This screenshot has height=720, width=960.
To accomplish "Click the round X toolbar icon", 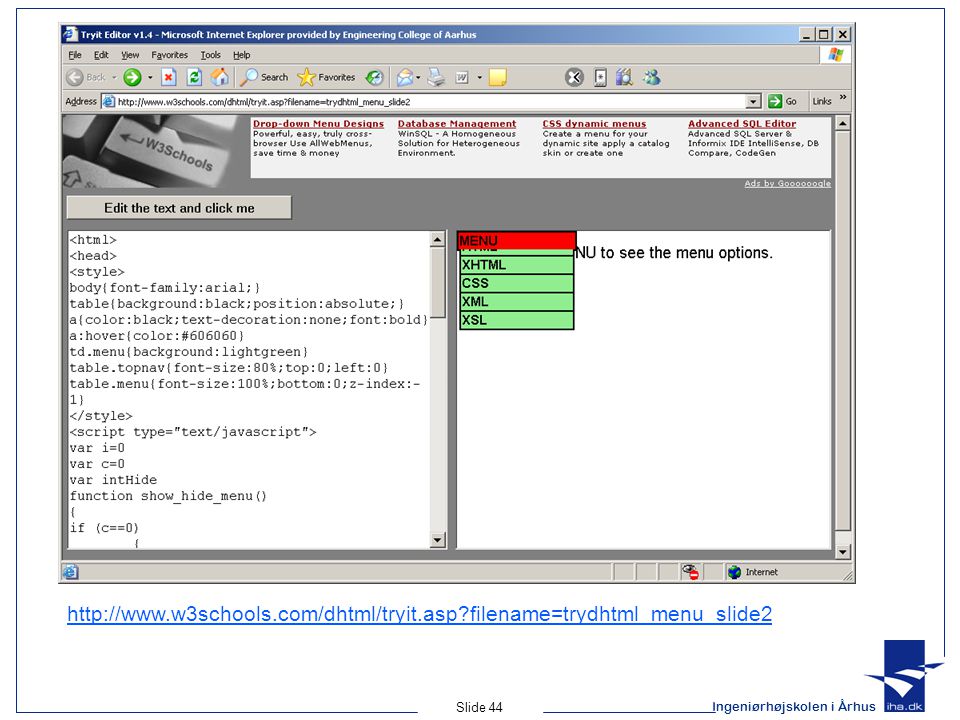I will point(574,77).
